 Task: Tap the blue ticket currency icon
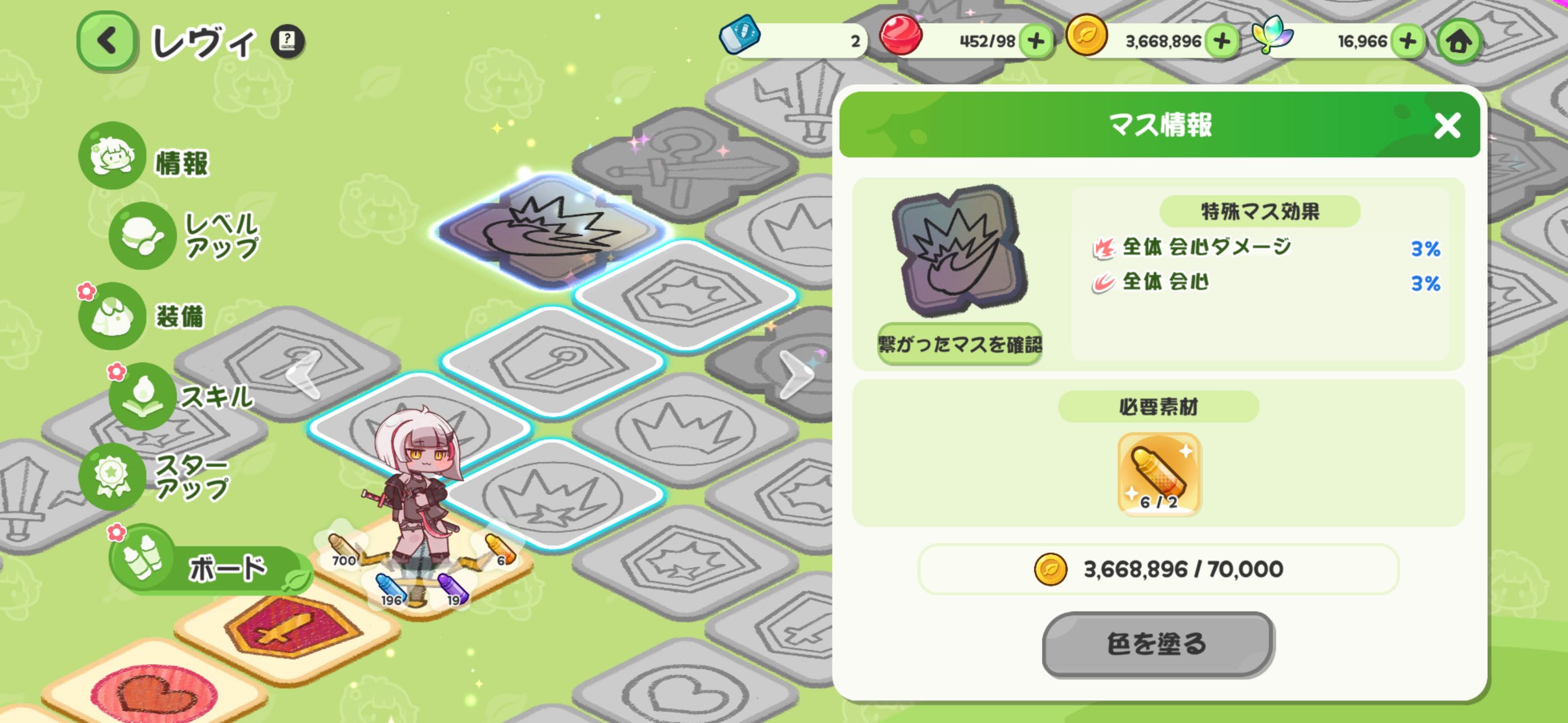[x=739, y=35]
